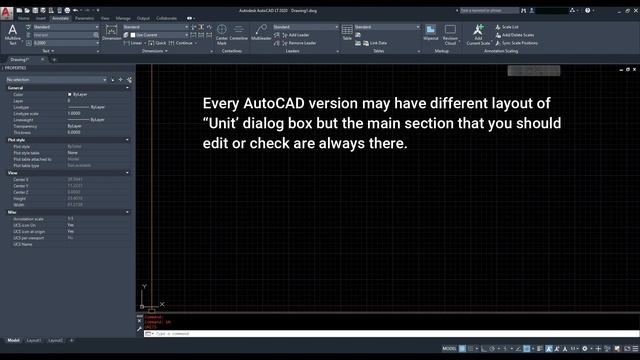Click the Sync Scale Positions button
The height and width of the screenshot is (360, 640).
(x=516, y=43)
